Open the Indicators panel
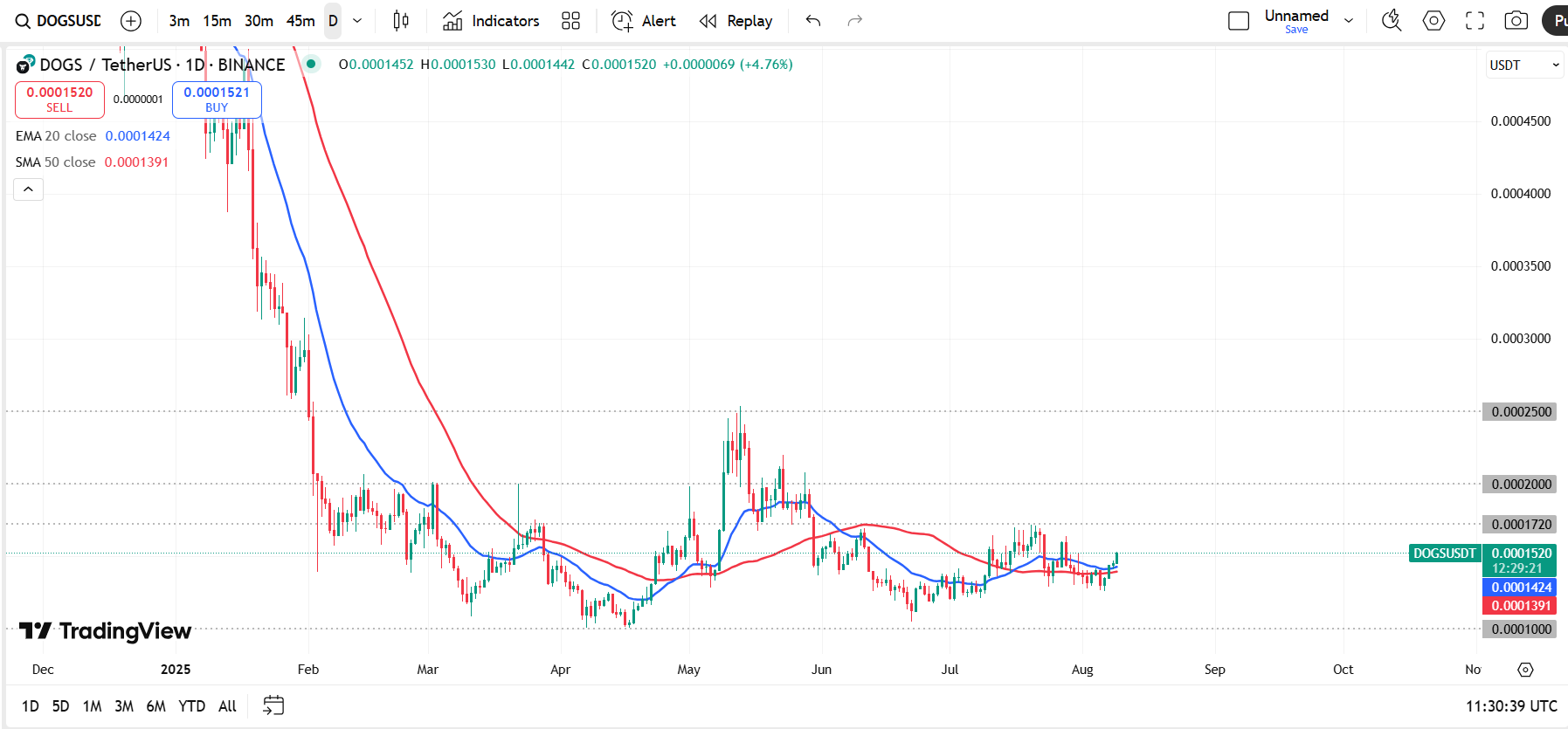 [491, 21]
